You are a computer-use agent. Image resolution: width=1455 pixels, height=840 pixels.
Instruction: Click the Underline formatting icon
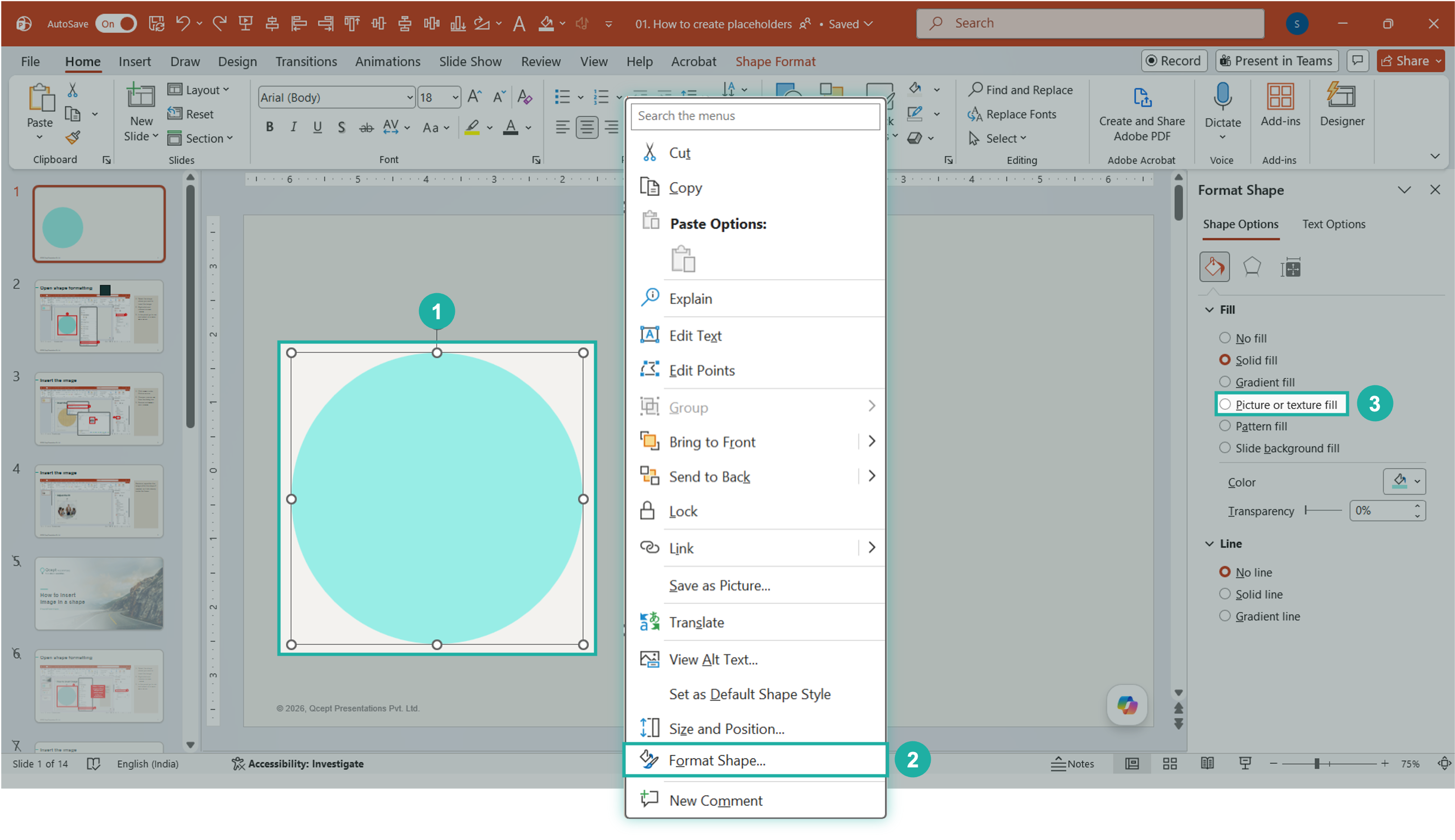coord(318,127)
